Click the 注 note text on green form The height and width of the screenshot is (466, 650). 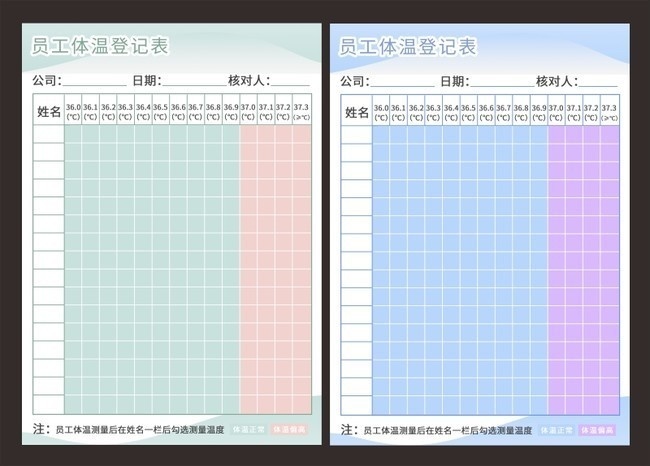pos(129,429)
